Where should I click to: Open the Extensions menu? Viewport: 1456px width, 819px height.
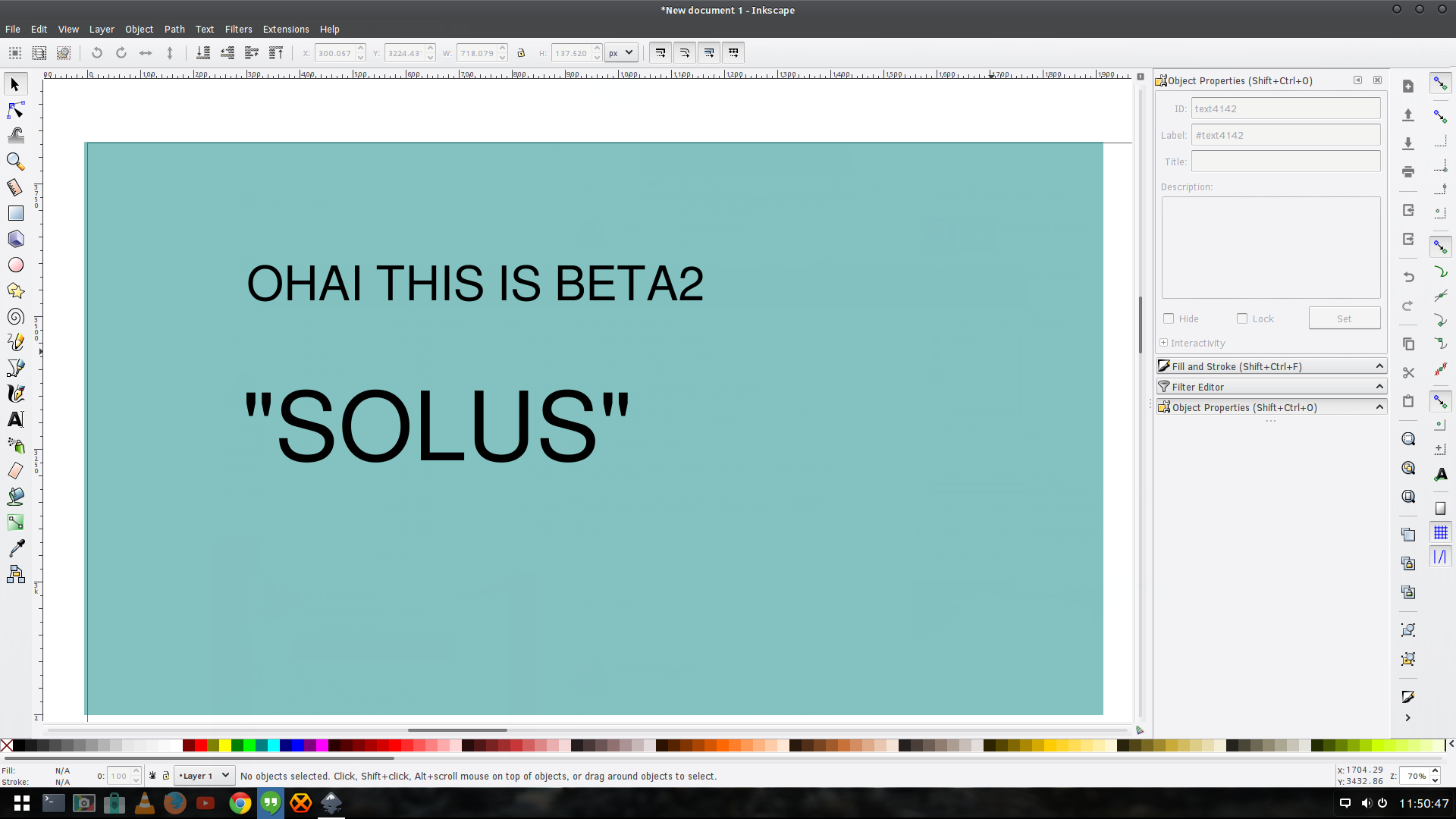[x=286, y=29]
